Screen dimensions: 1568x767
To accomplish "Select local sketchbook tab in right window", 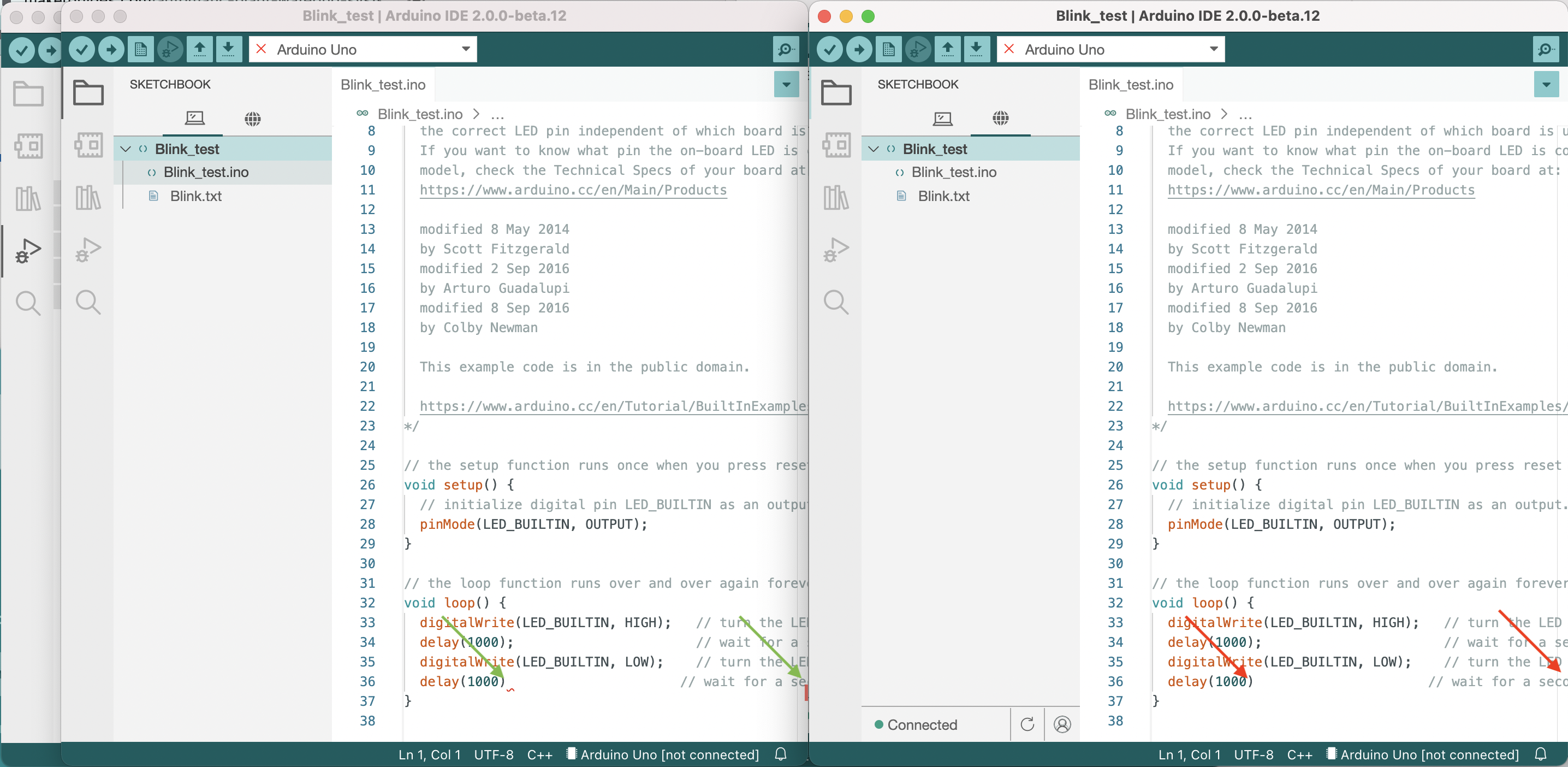I will (x=942, y=118).
